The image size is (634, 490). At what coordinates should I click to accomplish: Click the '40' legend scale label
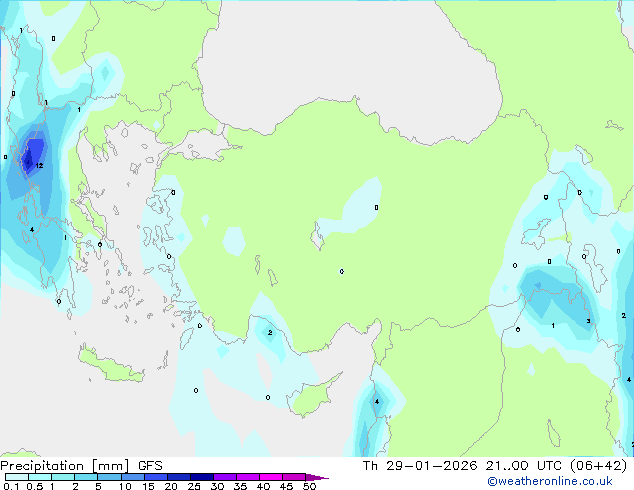click(x=263, y=486)
